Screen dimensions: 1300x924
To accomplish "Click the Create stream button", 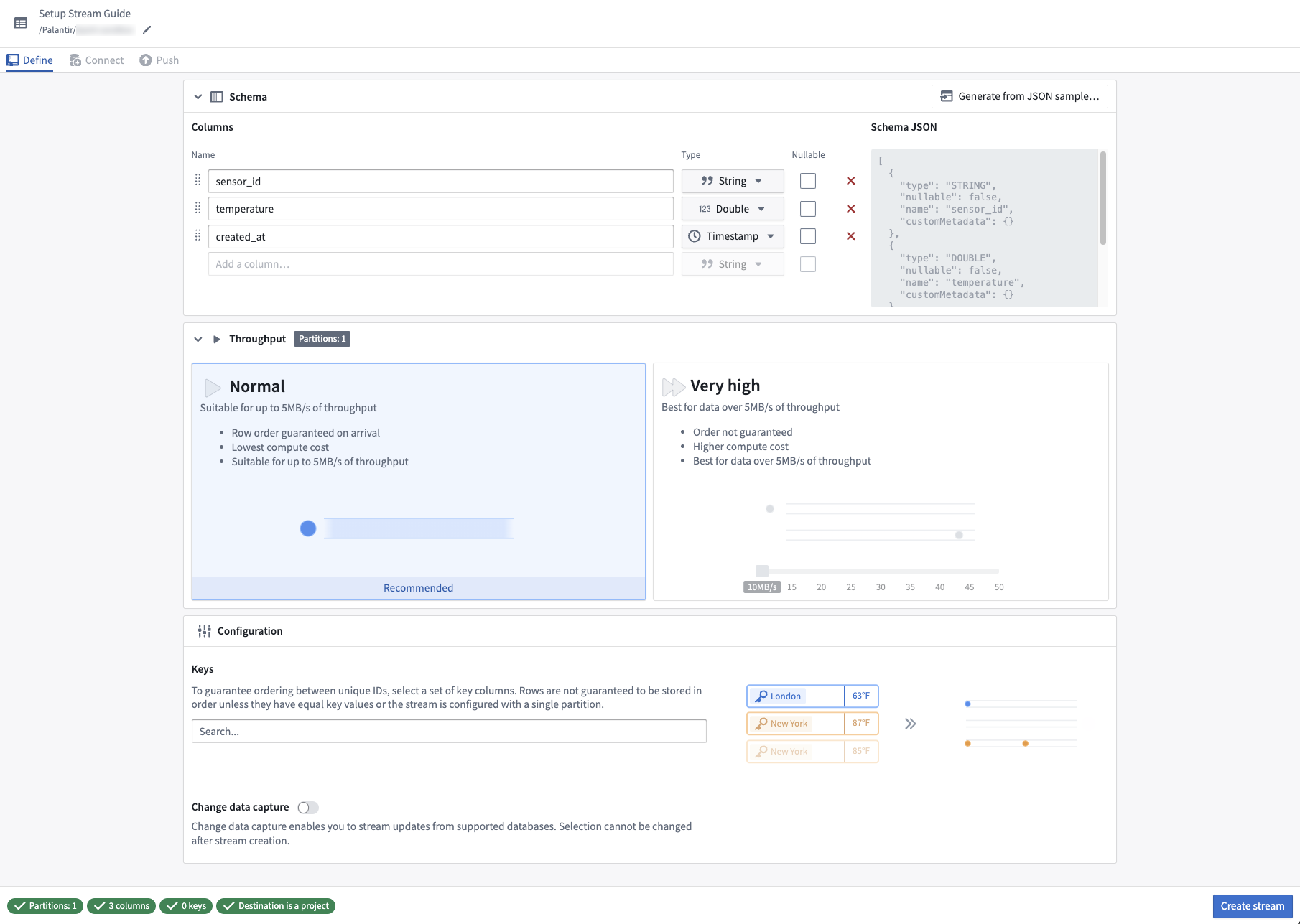I will (1252, 906).
